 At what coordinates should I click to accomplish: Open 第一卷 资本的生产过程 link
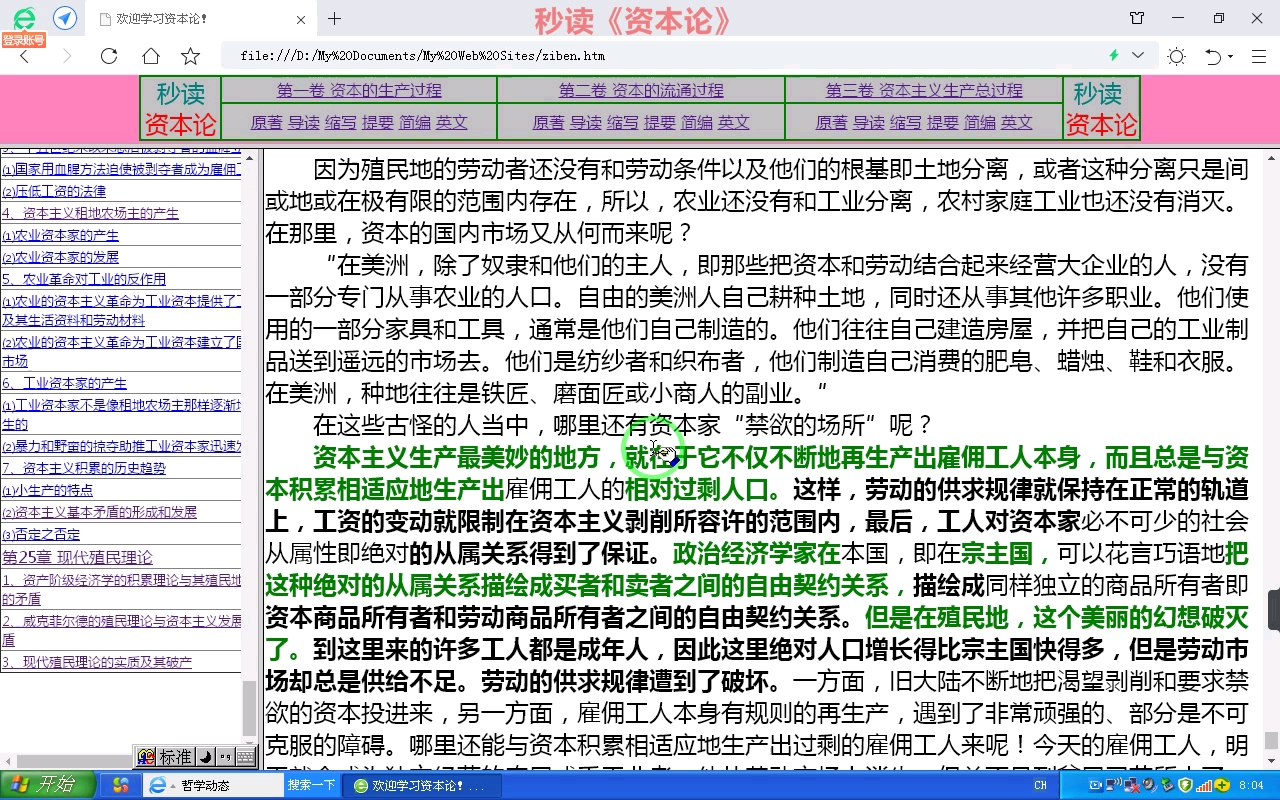coord(359,90)
